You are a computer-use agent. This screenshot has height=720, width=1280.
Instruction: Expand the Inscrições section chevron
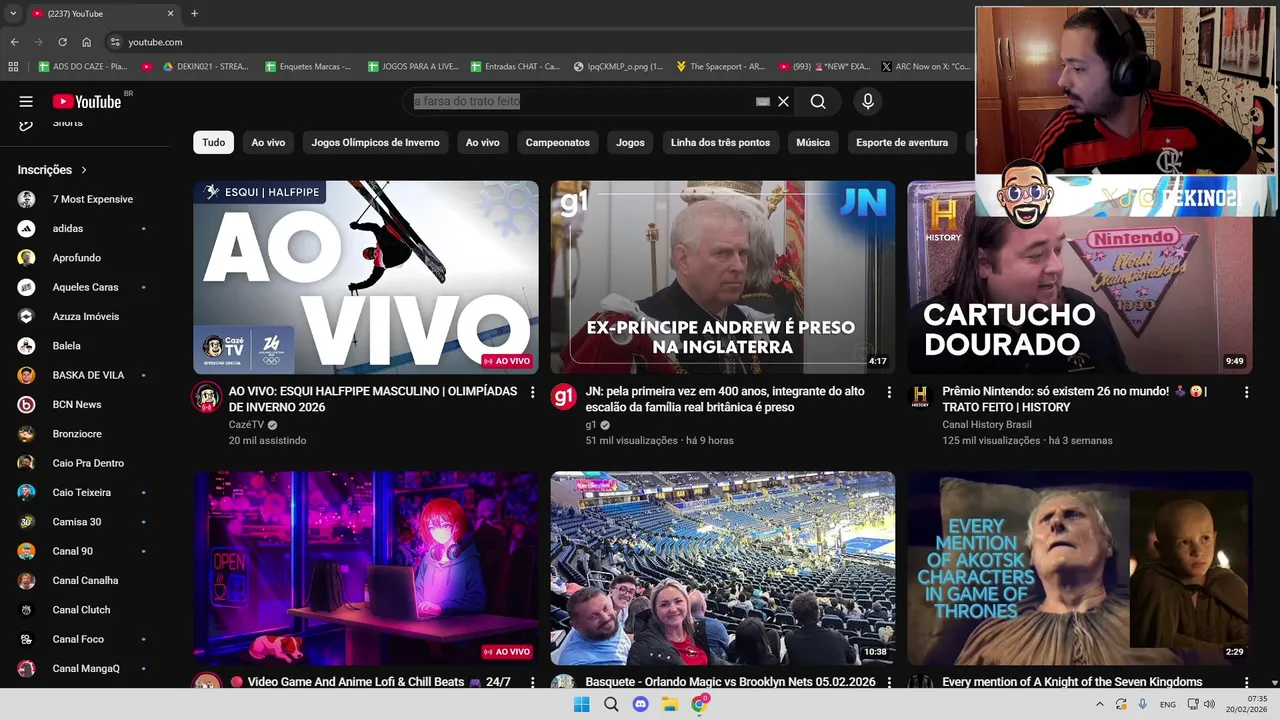pyautogui.click(x=84, y=170)
